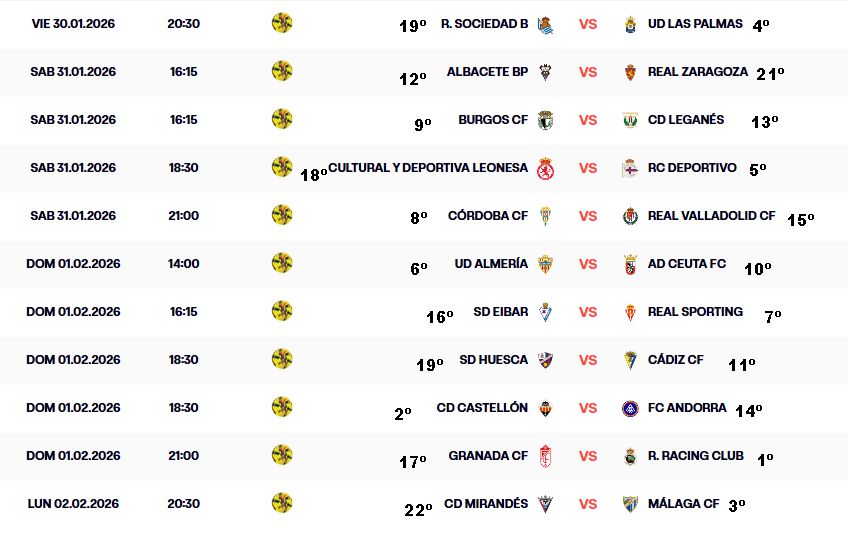
Task: Click broadcaster logo in CD Mirandés row
Action: (282, 502)
